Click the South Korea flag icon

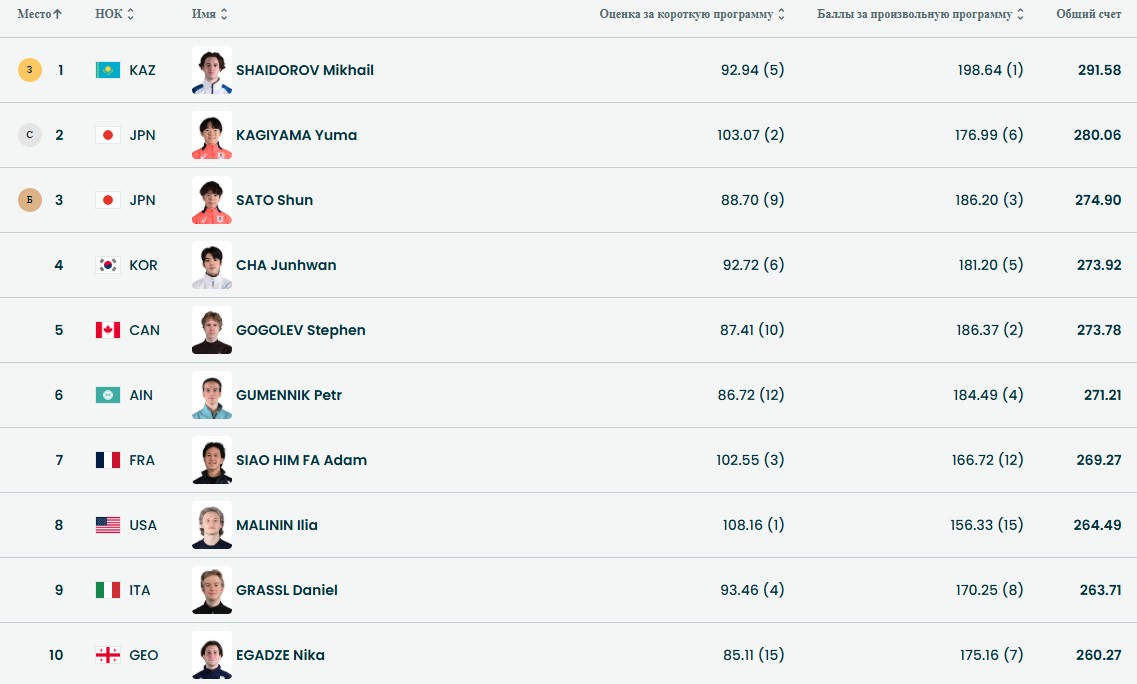[108, 265]
